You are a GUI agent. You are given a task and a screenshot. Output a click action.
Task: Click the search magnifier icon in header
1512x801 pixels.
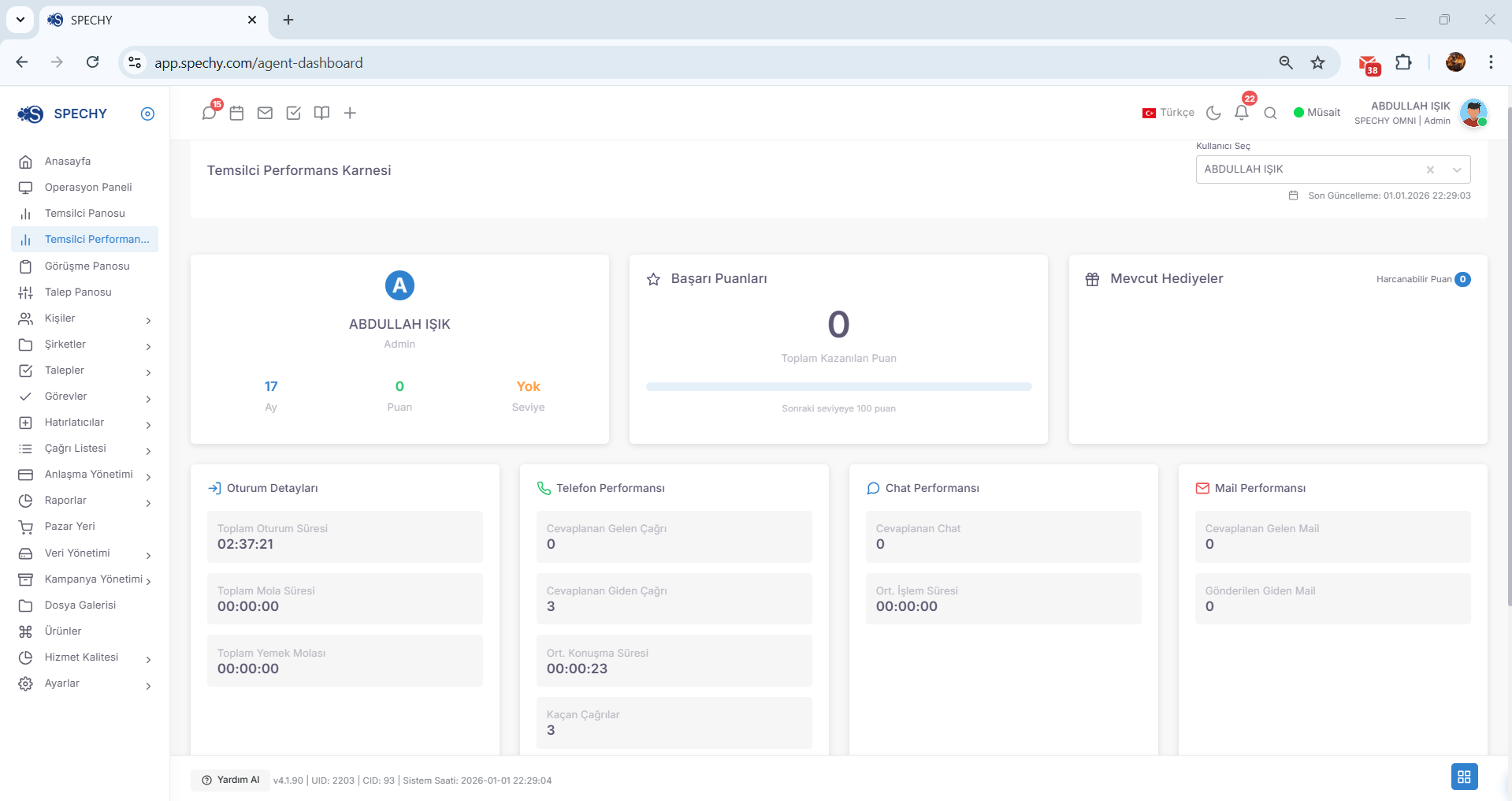coord(1270,113)
